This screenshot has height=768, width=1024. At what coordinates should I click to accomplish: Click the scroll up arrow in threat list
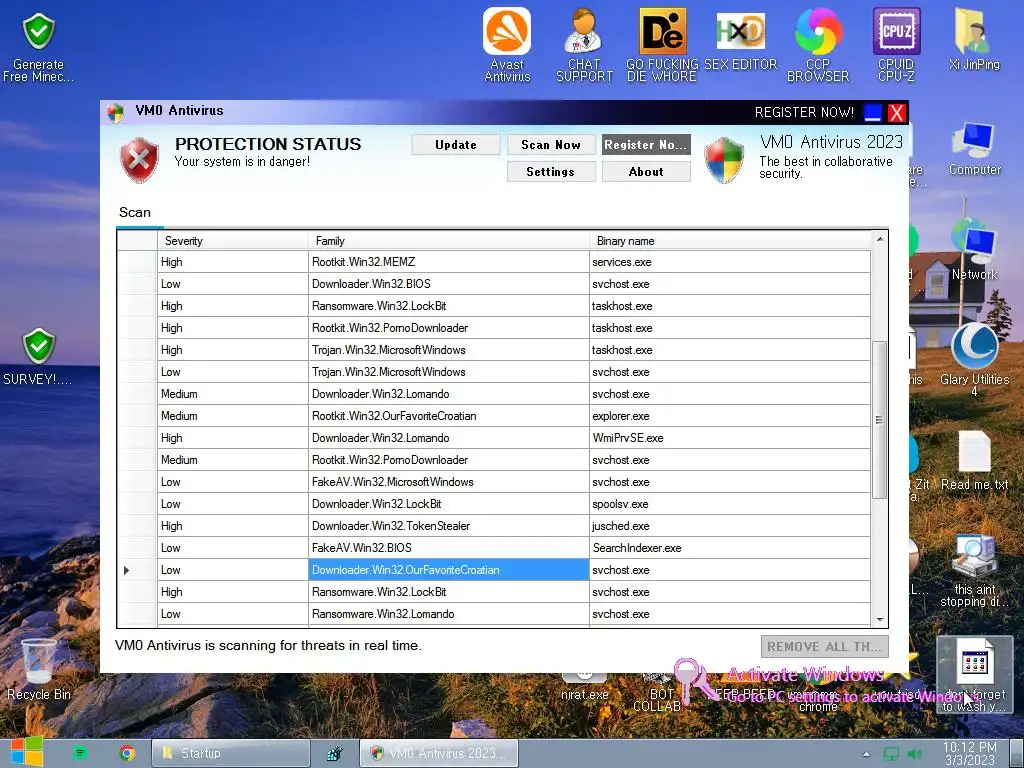[x=880, y=239]
